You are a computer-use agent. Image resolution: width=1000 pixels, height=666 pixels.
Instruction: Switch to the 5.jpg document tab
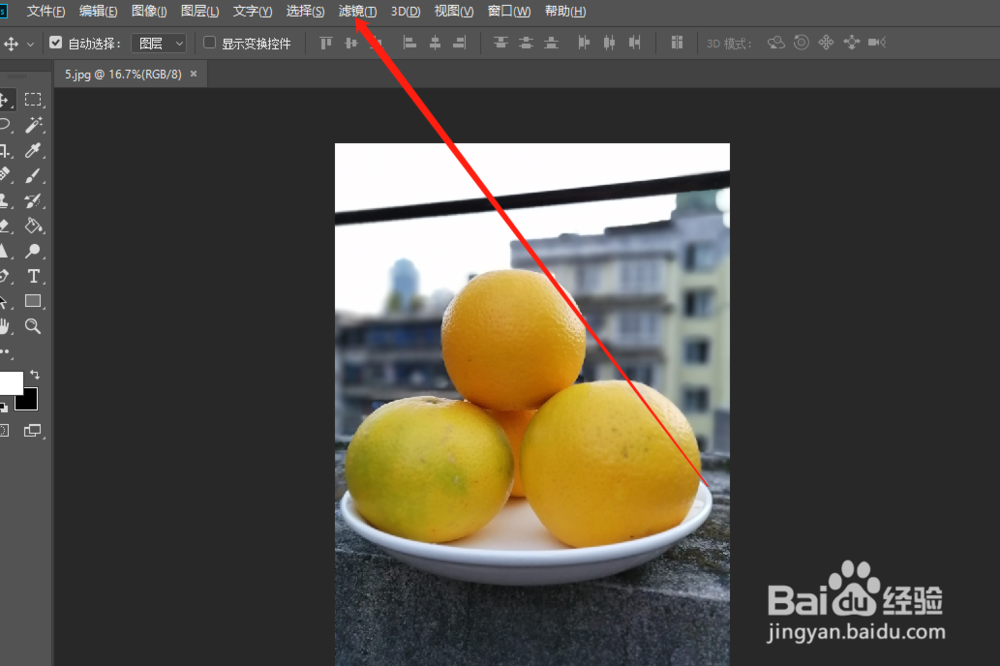(122, 75)
